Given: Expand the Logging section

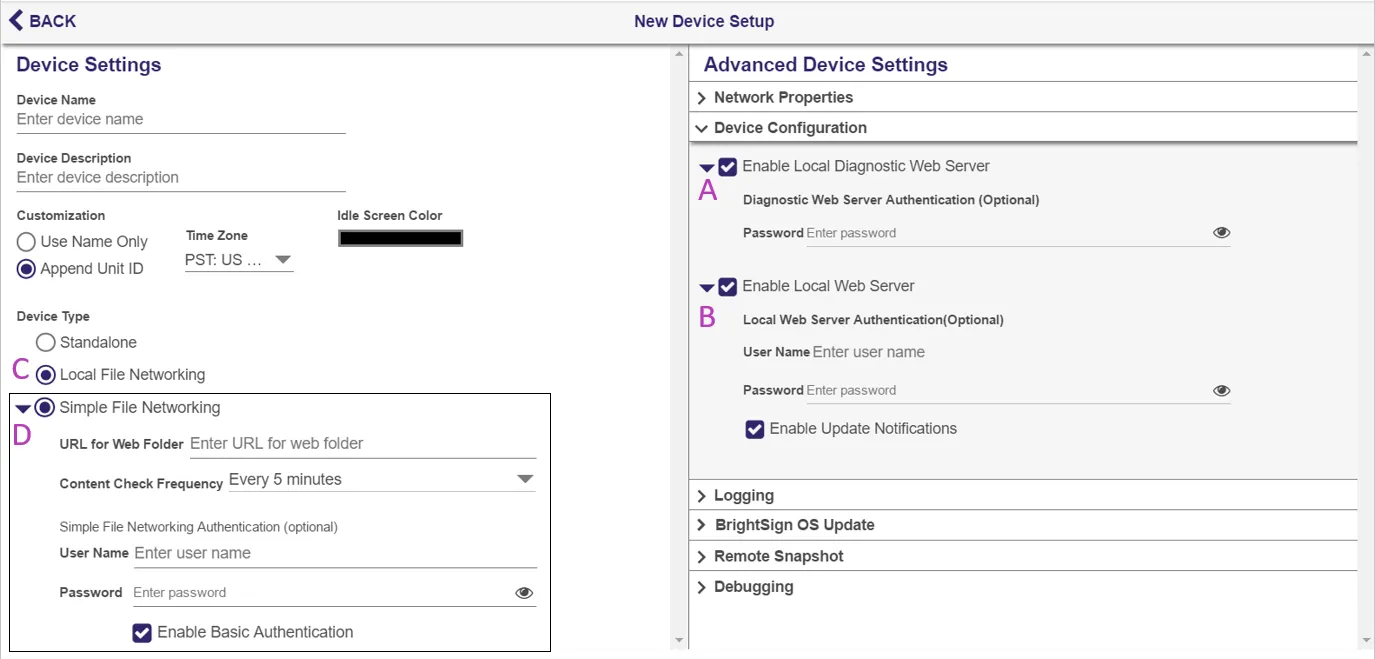Looking at the screenshot, I should (1023, 496).
